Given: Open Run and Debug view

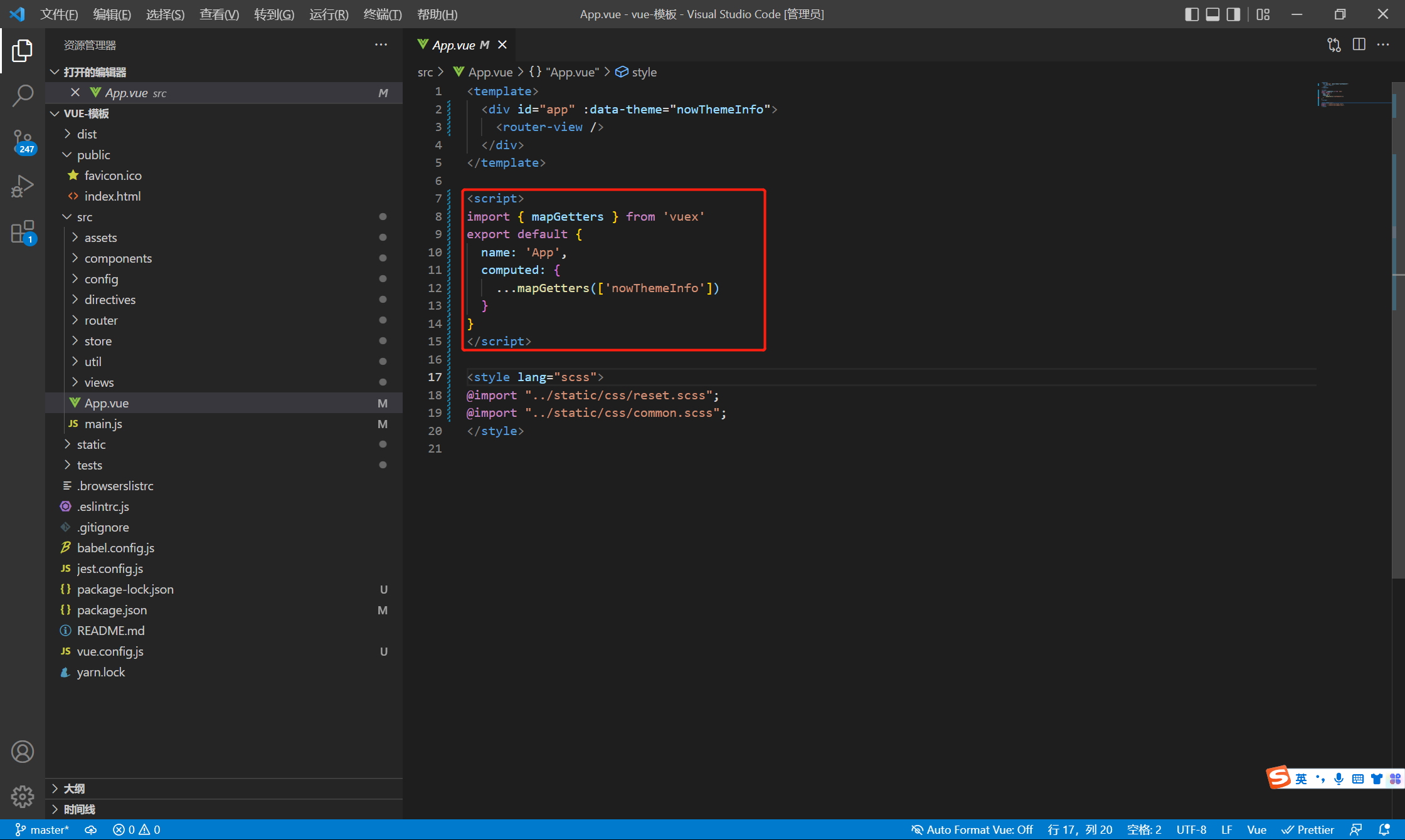Looking at the screenshot, I should (x=23, y=186).
